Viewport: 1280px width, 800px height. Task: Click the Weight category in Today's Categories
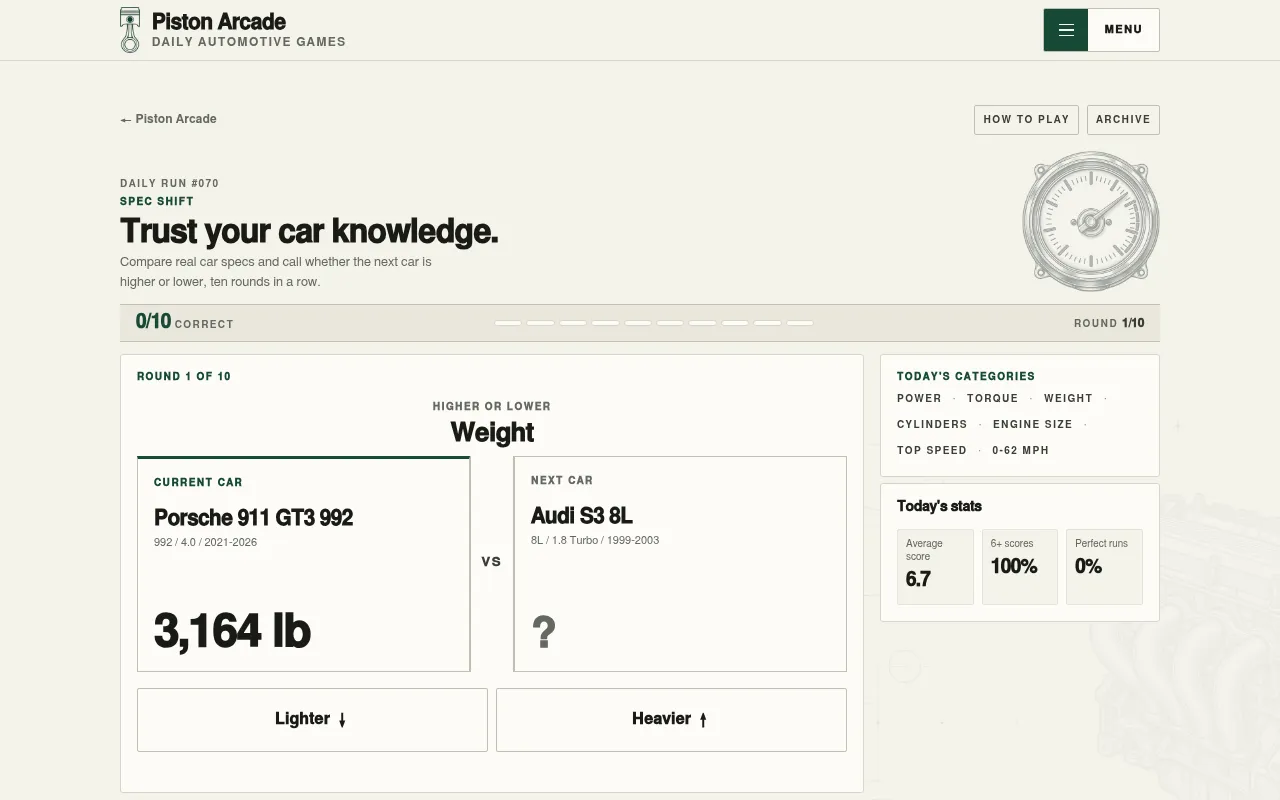[1068, 398]
